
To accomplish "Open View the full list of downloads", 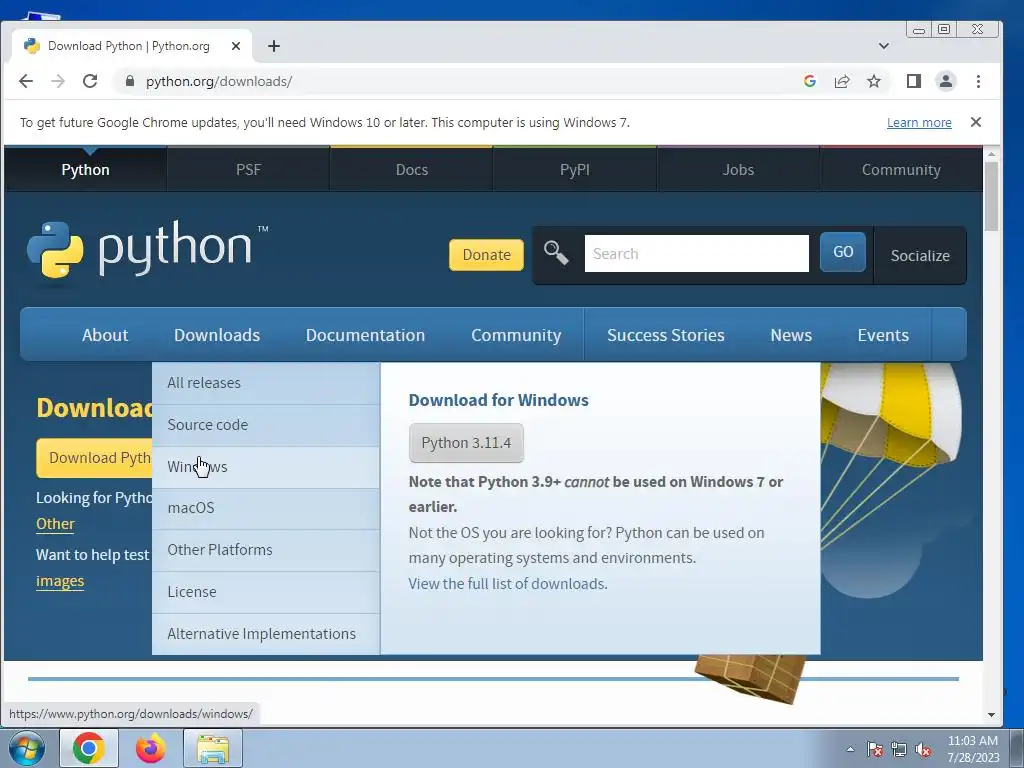I will (x=508, y=584).
